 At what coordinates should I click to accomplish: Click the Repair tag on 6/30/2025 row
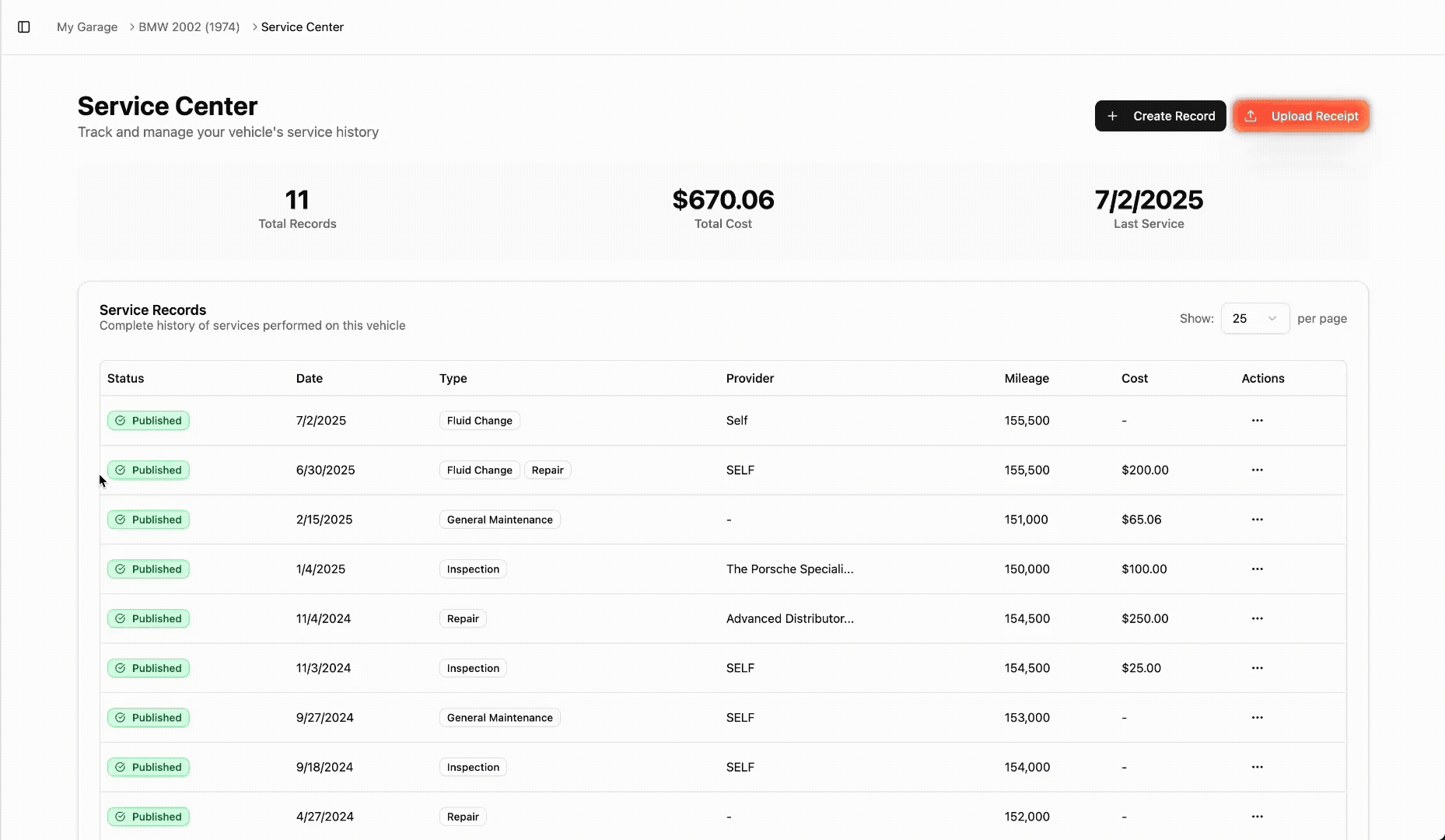(x=548, y=470)
